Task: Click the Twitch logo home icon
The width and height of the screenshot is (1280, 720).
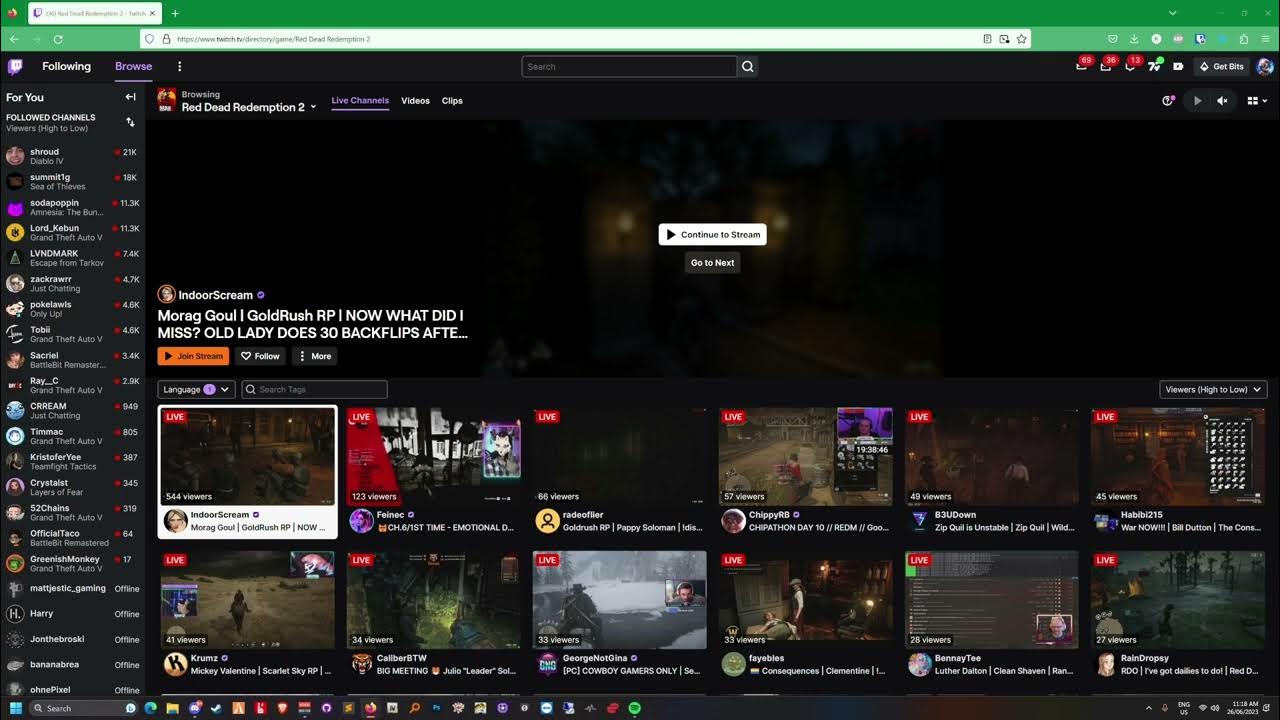Action: tap(15, 67)
